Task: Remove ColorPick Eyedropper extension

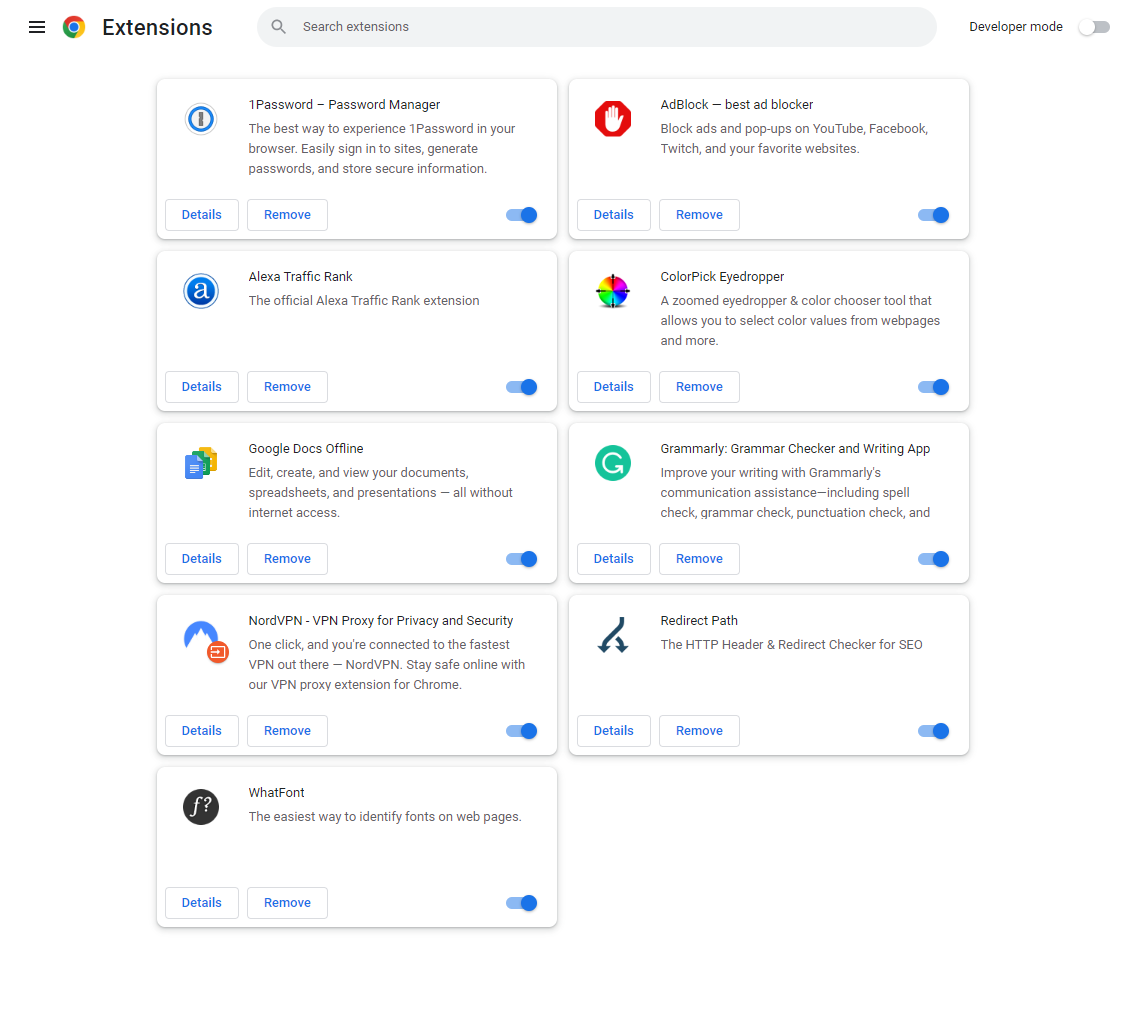Action: click(699, 387)
